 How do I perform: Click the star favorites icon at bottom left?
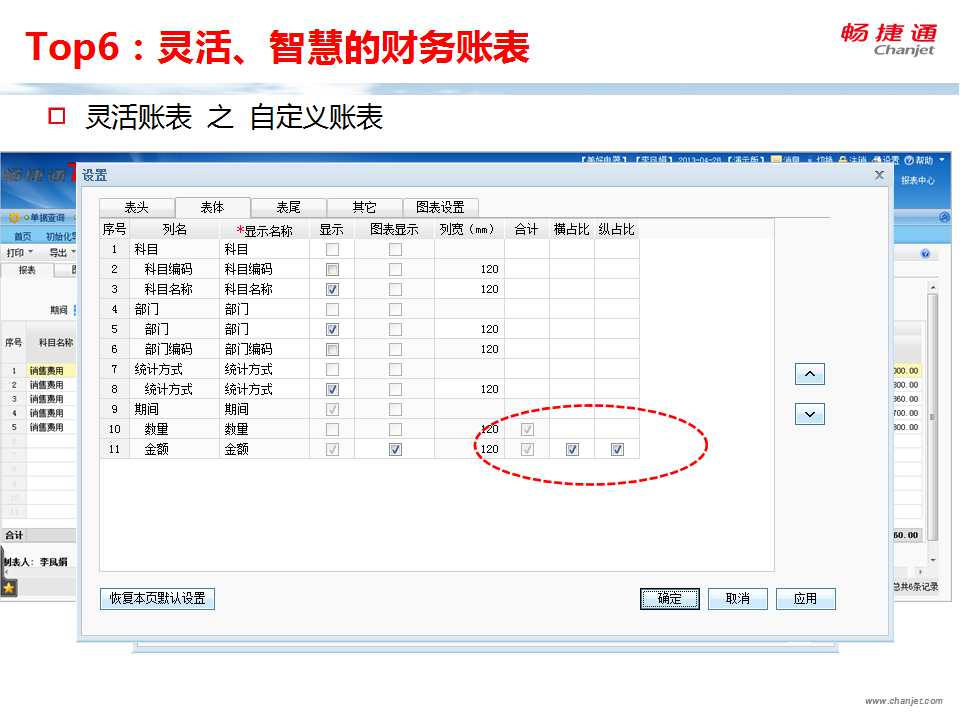tap(9, 588)
